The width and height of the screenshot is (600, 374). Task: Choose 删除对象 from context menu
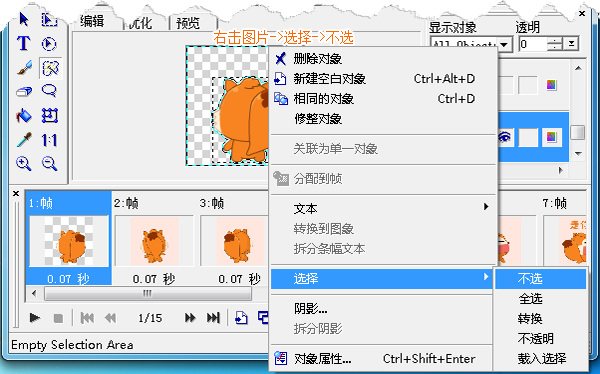[x=383, y=59]
